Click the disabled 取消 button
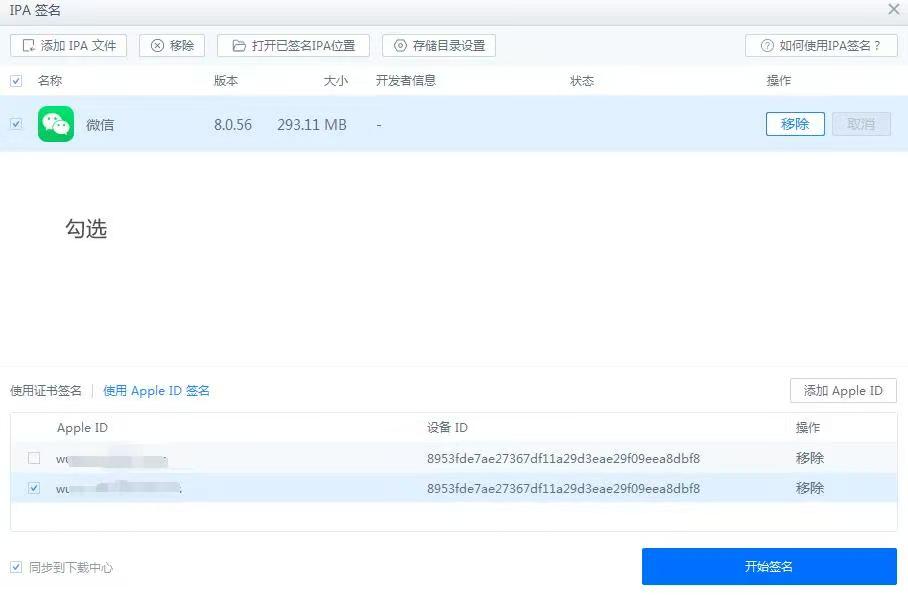The image size is (908, 603). pos(861,123)
